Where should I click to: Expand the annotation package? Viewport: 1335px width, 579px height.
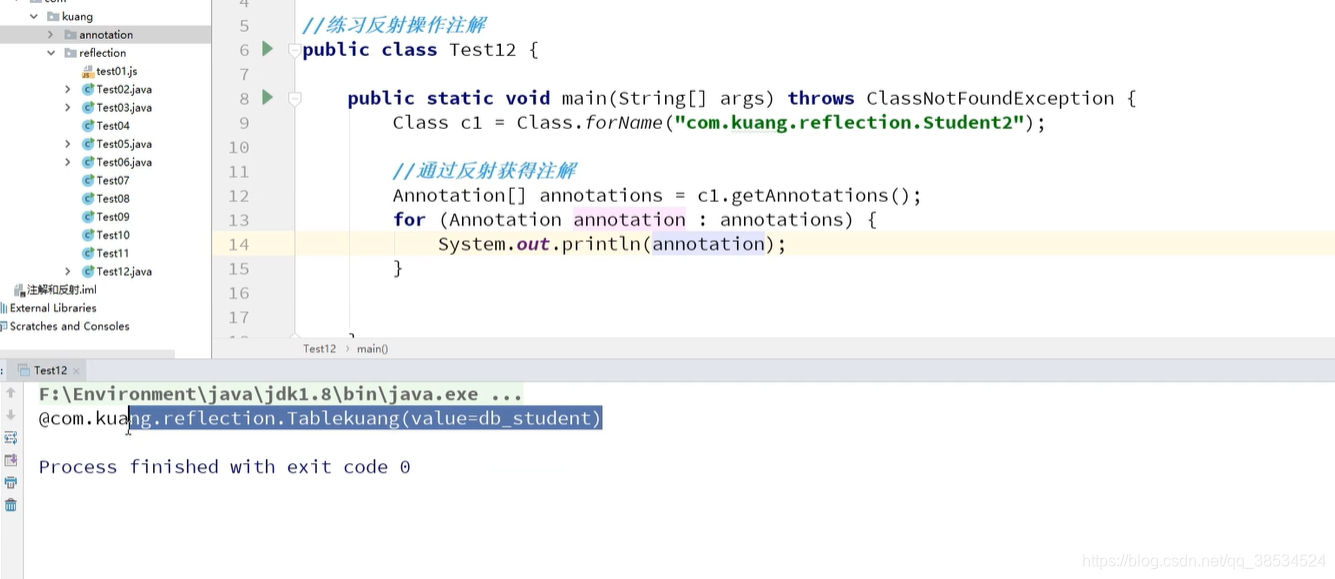[x=50, y=35]
